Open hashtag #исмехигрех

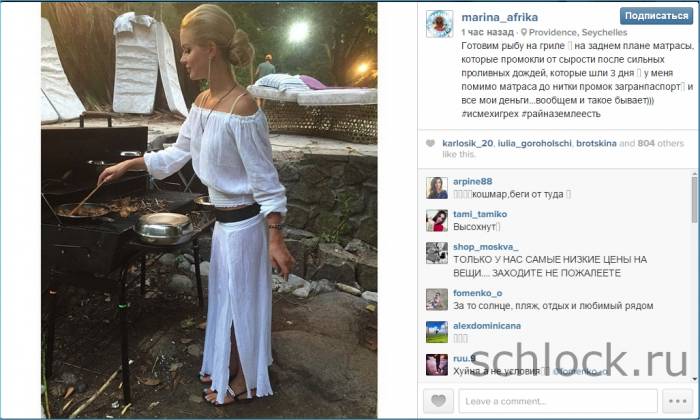490,114
